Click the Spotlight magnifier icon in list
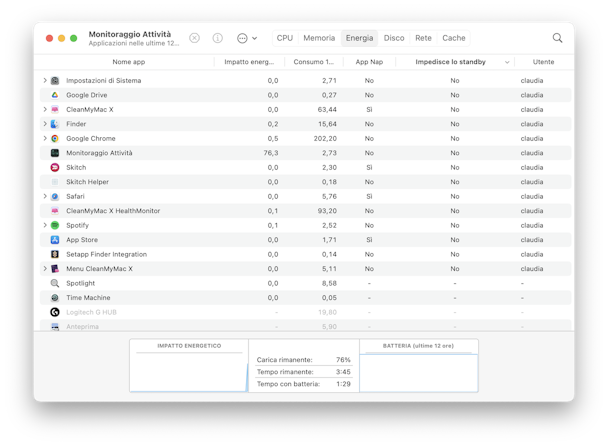Image resolution: width=608 pixels, height=446 pixels. pos(55,283)
